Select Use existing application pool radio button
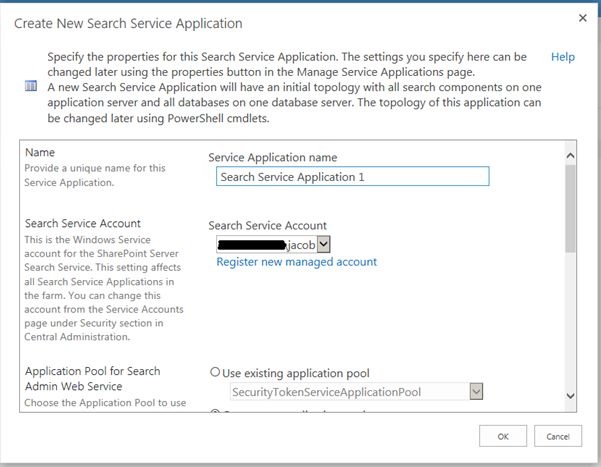The height and width of the screenshot is (467, 601). [x=215, y=372]
